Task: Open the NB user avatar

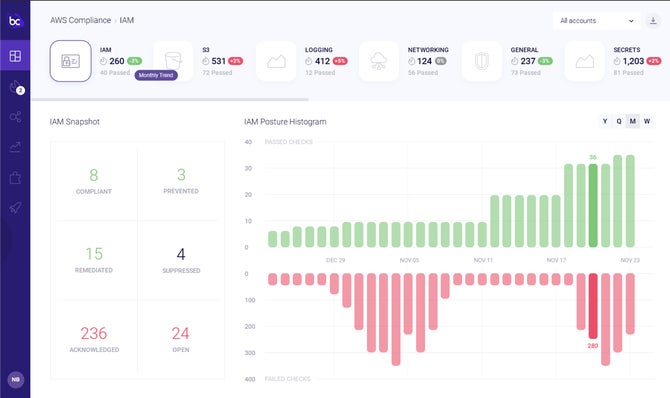Action: pyautogui.click(x=15, y=379)
